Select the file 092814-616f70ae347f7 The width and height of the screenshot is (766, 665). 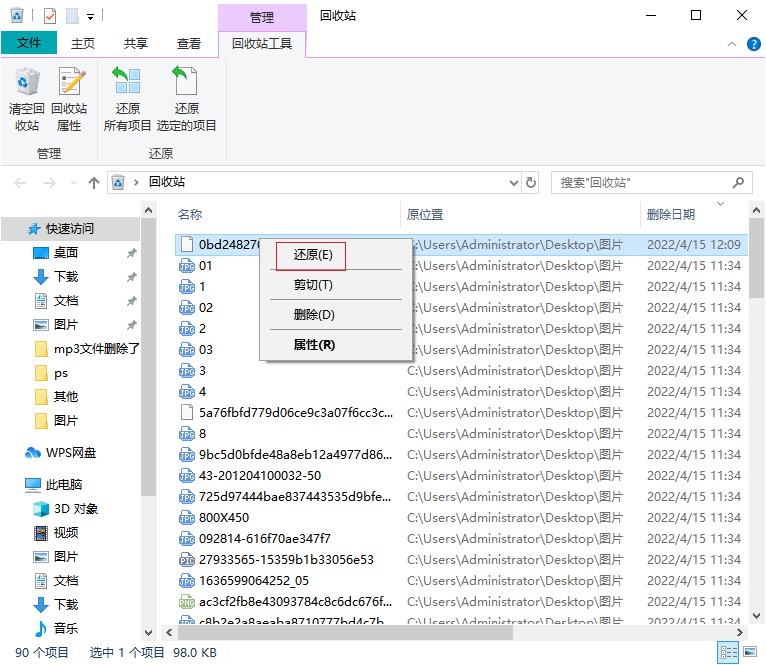pos(265,538)
